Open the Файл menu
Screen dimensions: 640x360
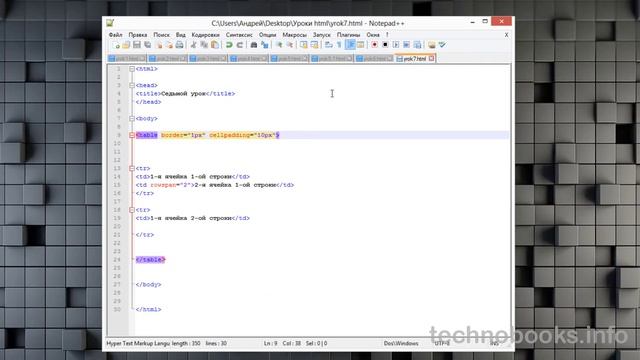[116, 35]
